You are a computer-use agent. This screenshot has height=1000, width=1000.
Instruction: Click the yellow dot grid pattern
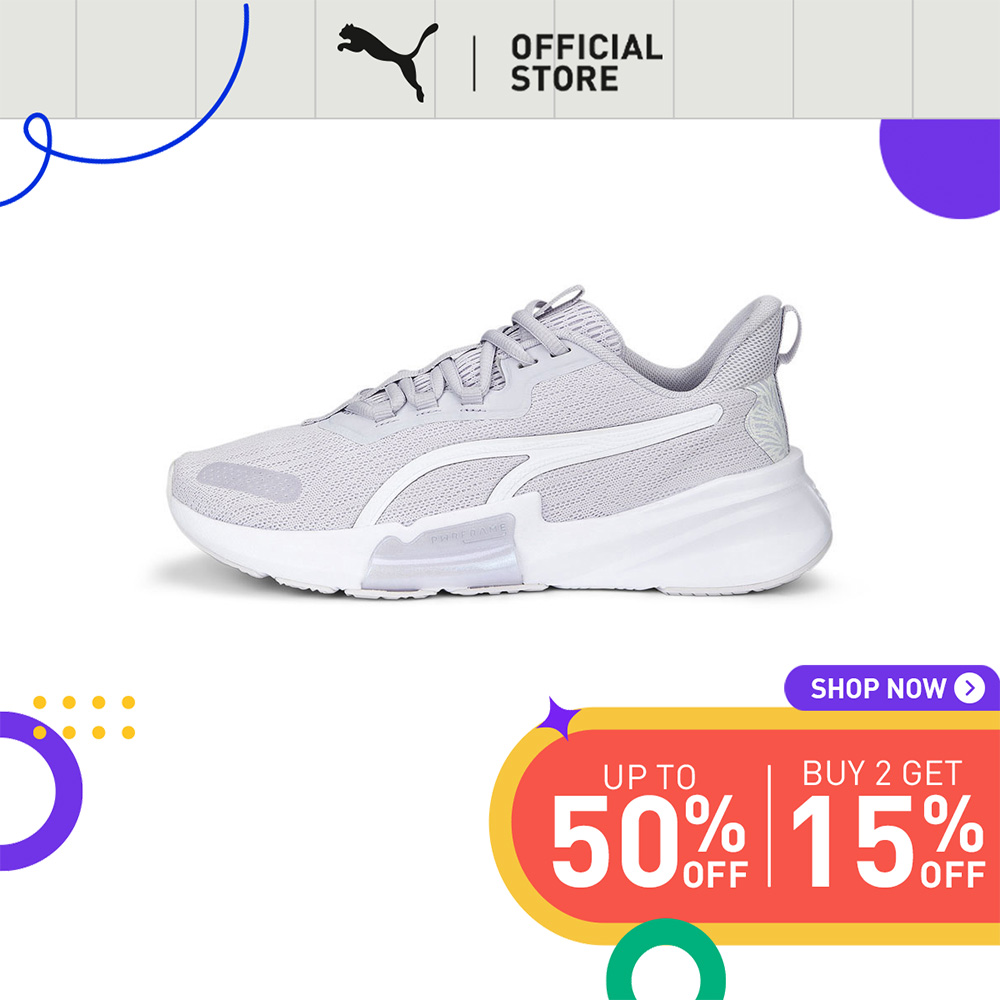click(84, 717)
